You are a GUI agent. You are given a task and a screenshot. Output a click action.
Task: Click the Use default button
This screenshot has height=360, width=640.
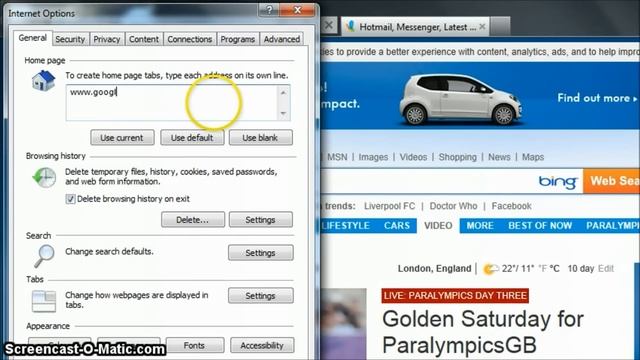click(192, 138)
